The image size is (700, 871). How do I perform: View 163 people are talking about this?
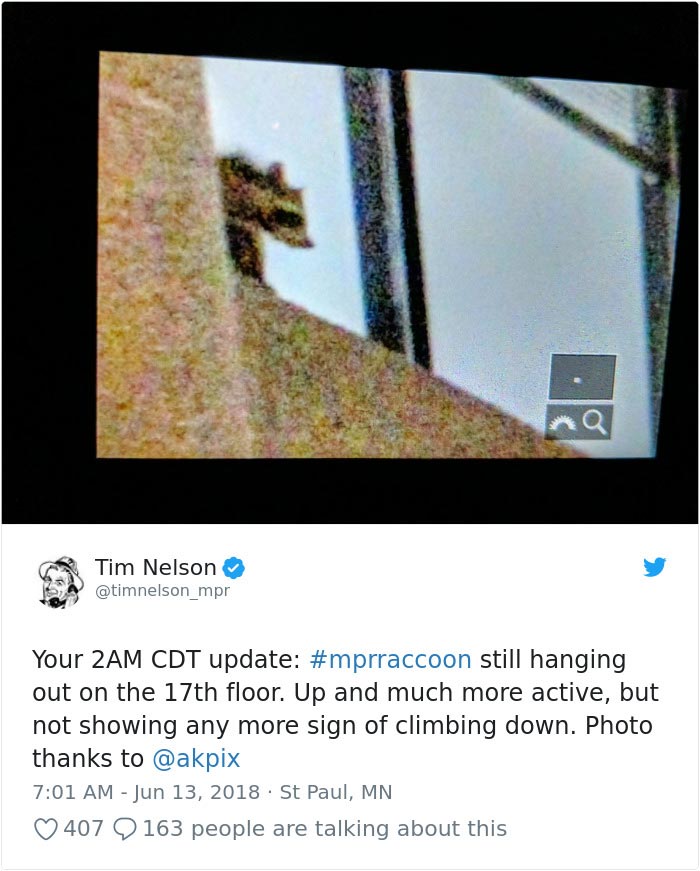coord(325,829)
